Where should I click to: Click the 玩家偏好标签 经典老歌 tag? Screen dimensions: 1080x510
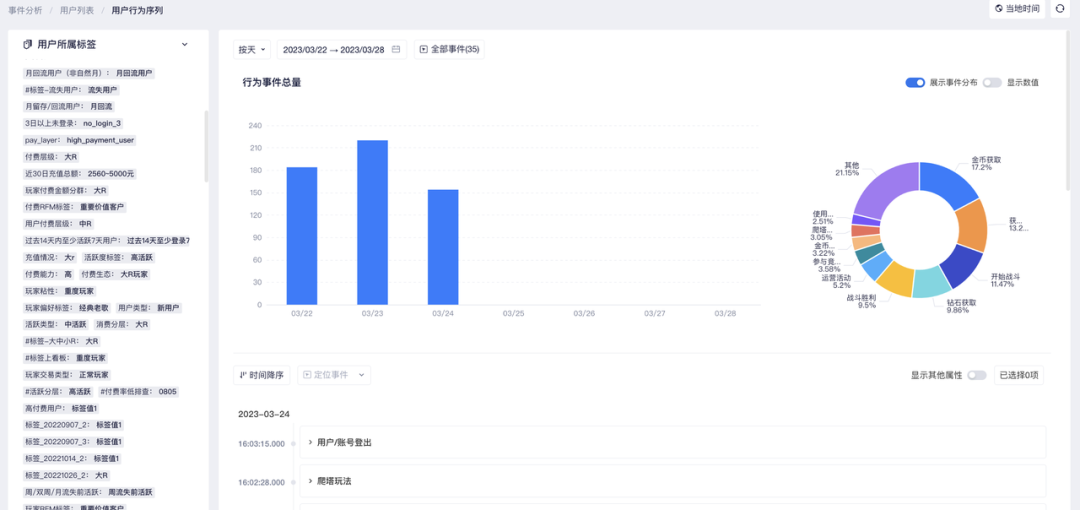tap(66, 307)
